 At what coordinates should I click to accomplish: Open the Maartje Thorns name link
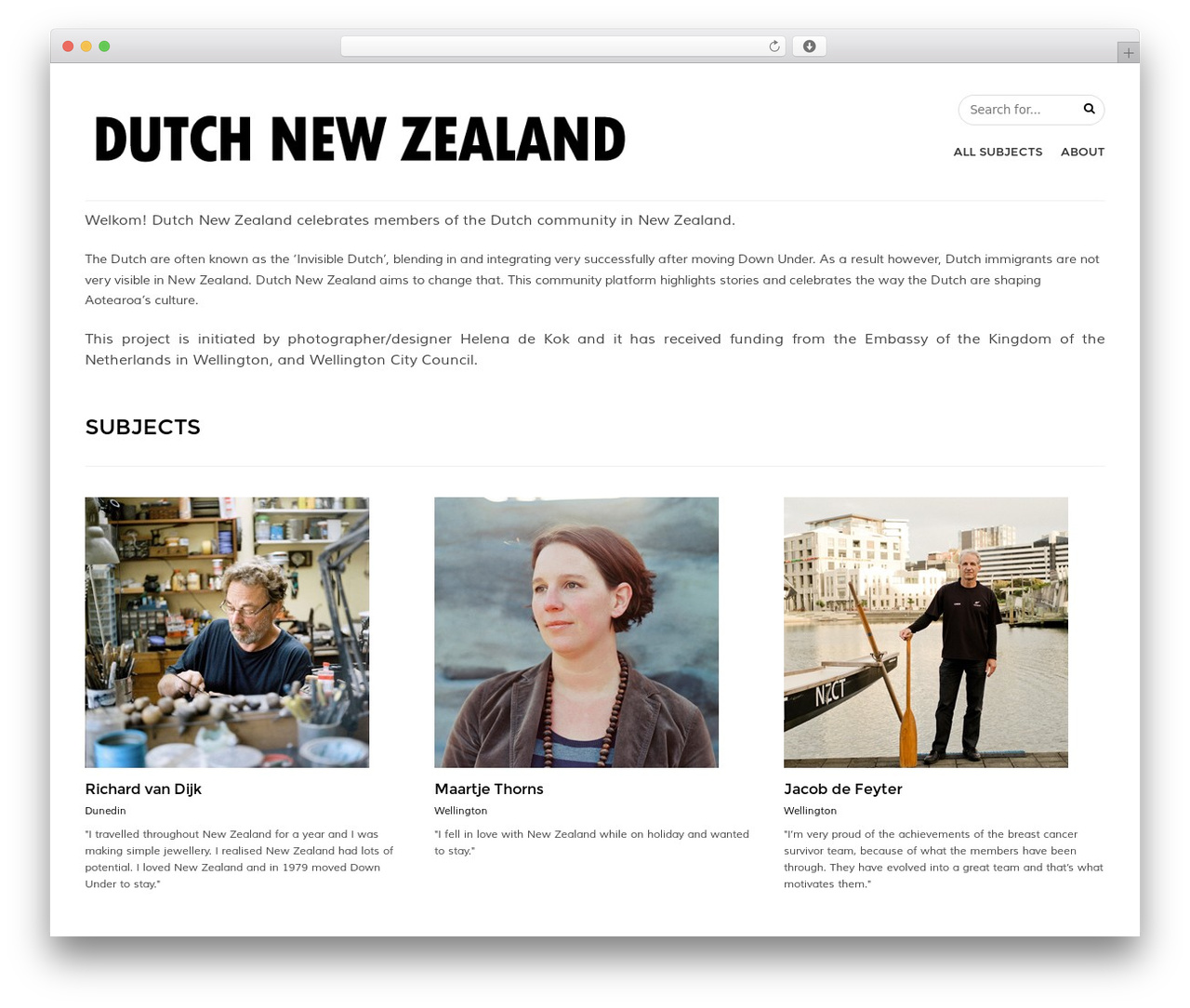[x=489, y=789]
